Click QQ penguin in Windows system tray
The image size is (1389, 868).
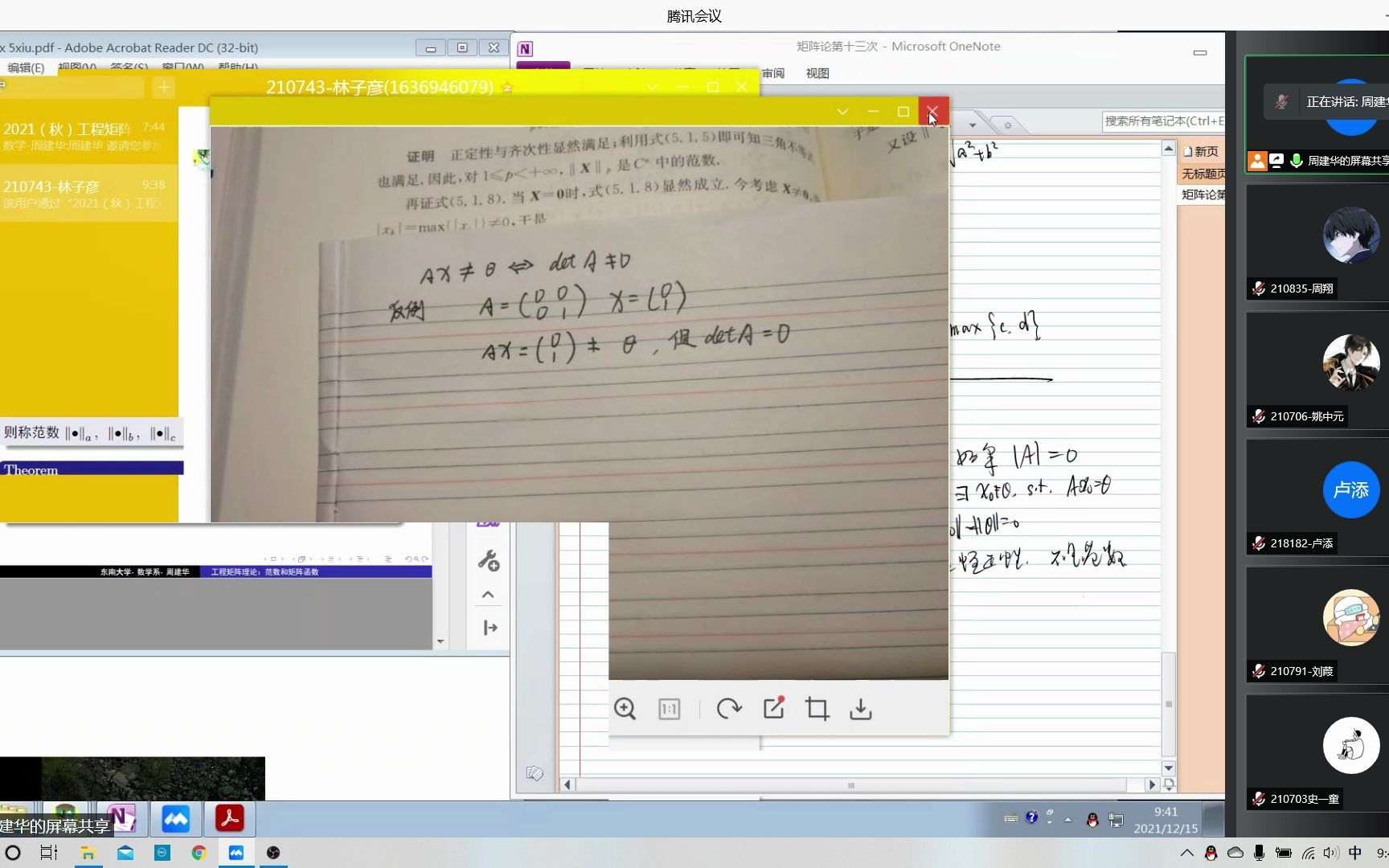[1211, 853]
